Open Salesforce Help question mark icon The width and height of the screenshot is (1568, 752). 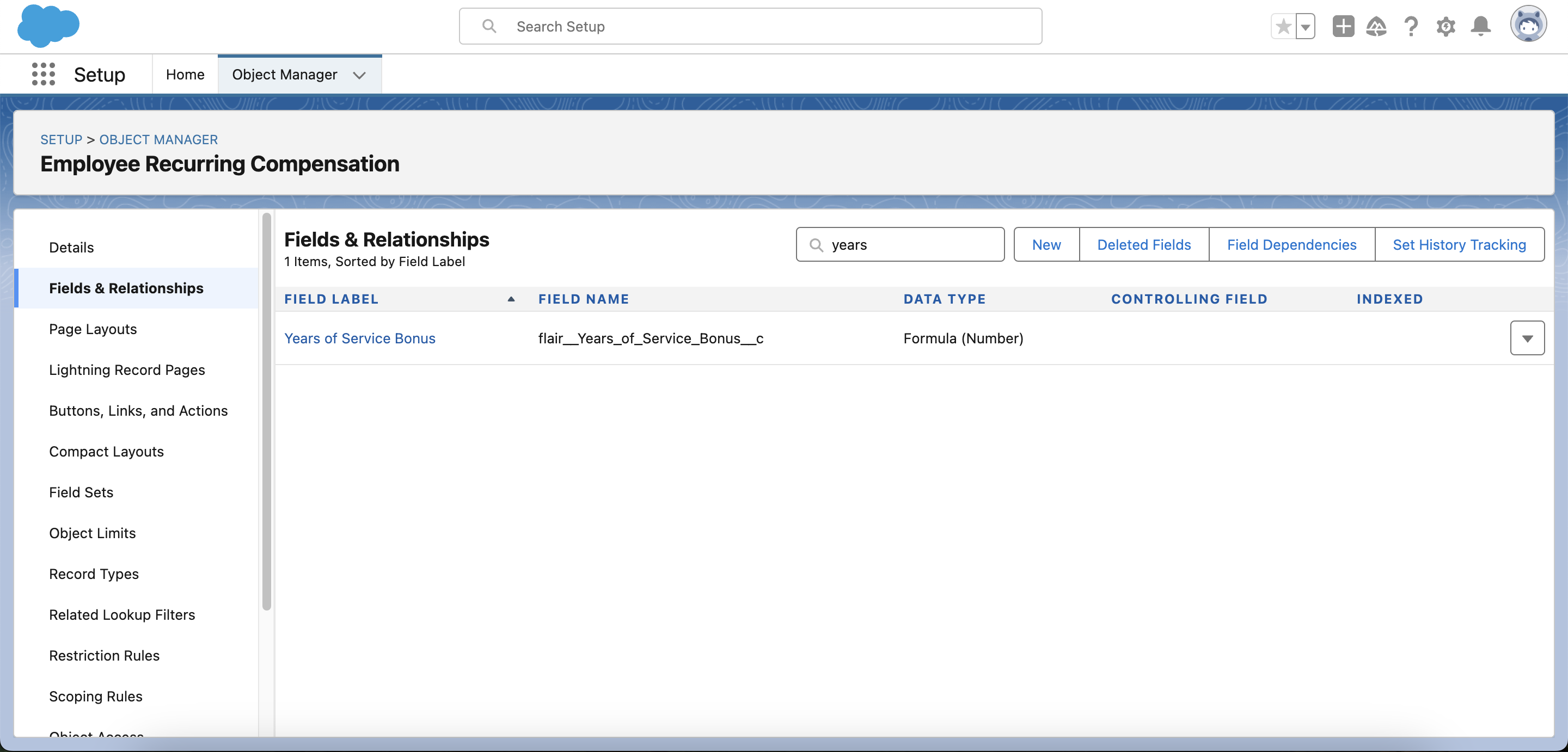1412,26
